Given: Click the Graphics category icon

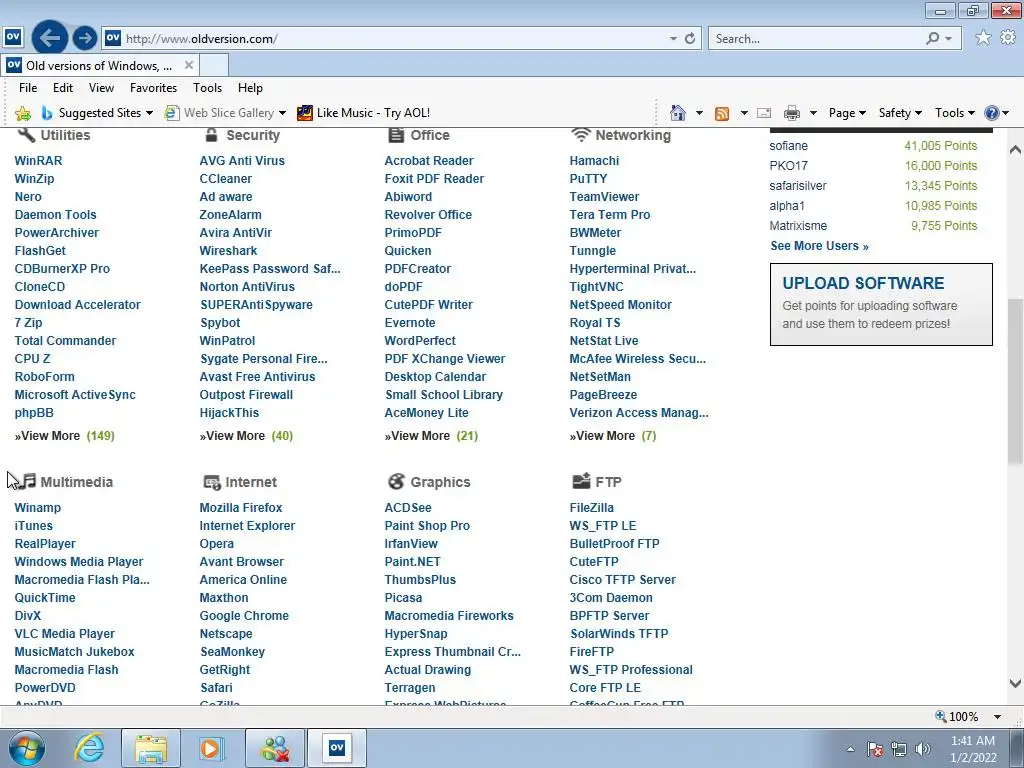Looking at the screenshot, I should pos(396,482).
